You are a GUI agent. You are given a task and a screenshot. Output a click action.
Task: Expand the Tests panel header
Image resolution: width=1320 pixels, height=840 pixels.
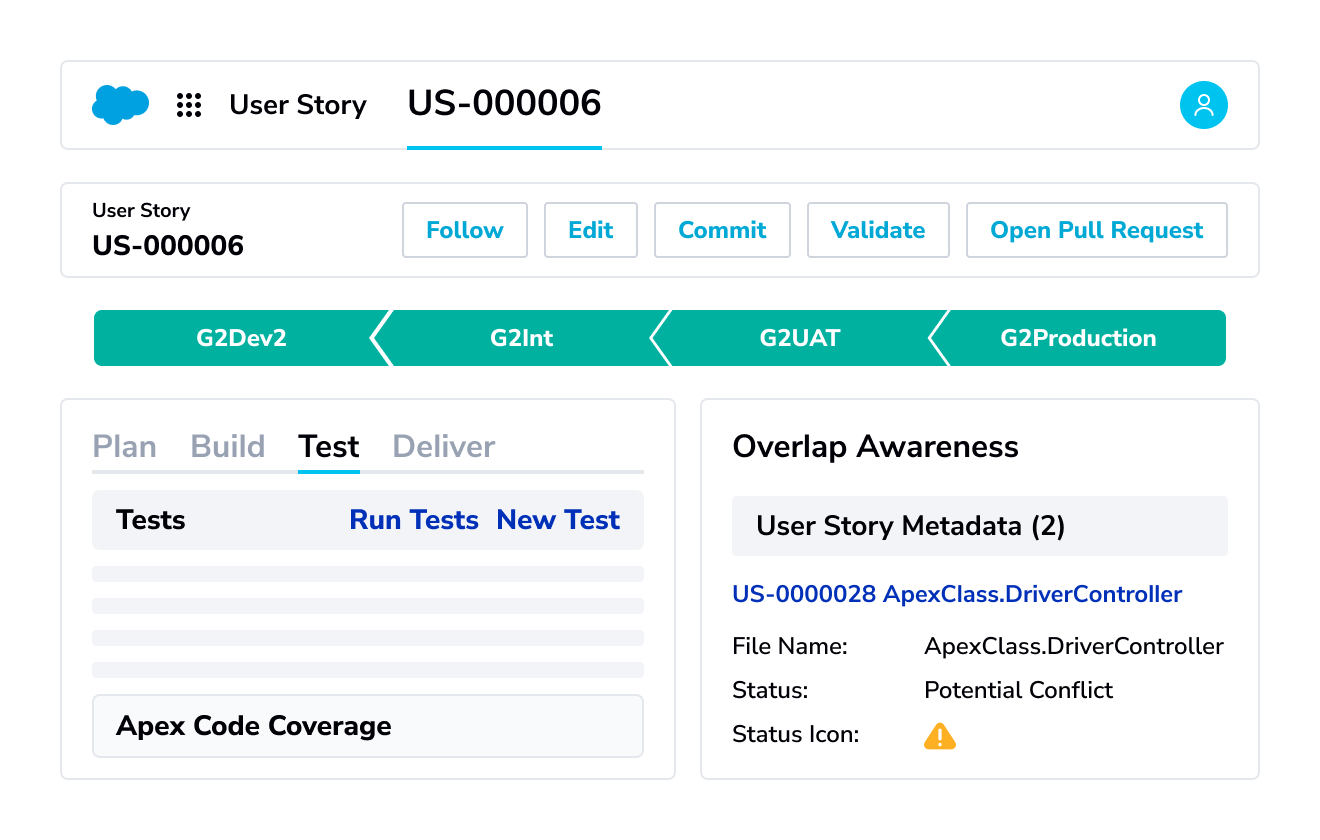(151, 520)
